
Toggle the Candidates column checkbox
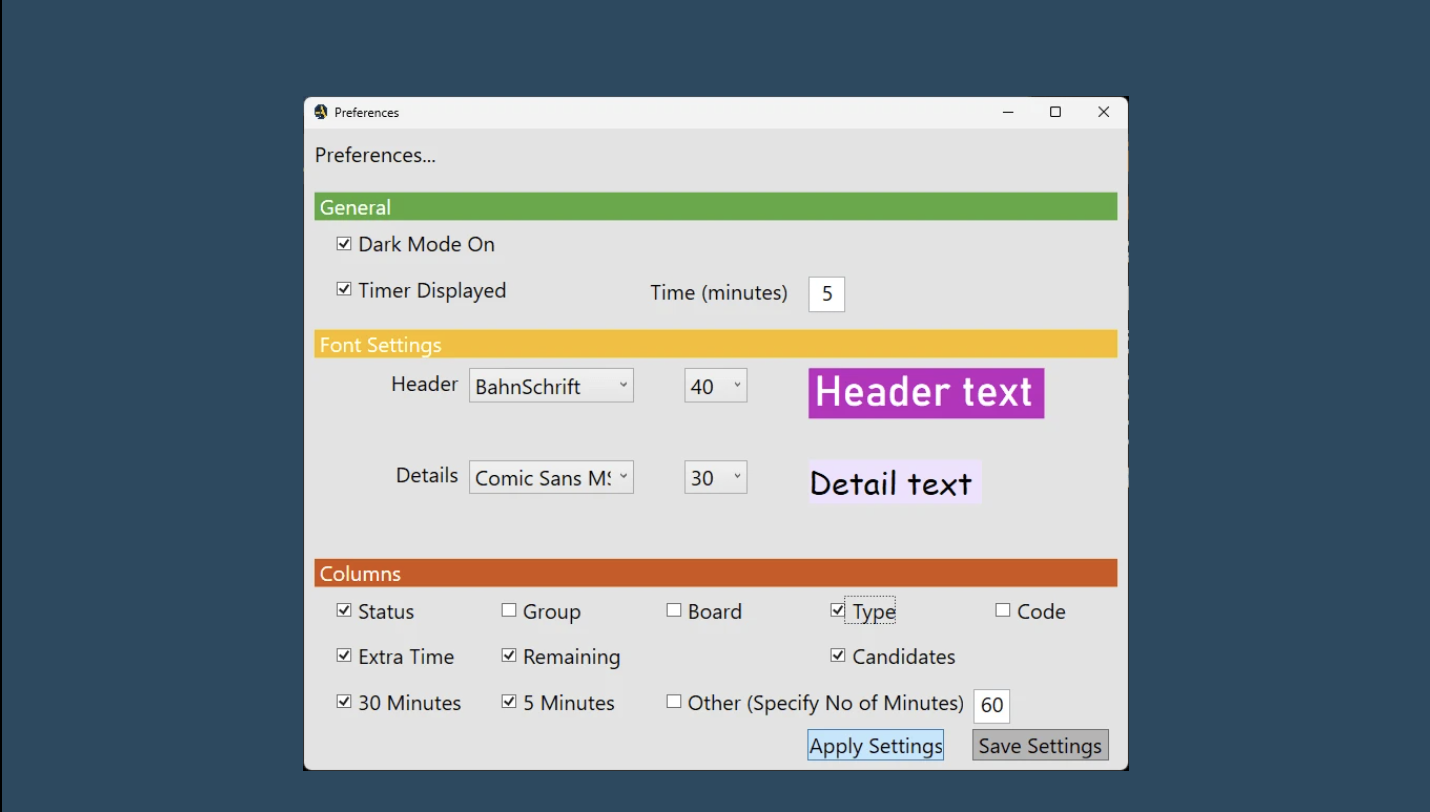coord(838,656)
